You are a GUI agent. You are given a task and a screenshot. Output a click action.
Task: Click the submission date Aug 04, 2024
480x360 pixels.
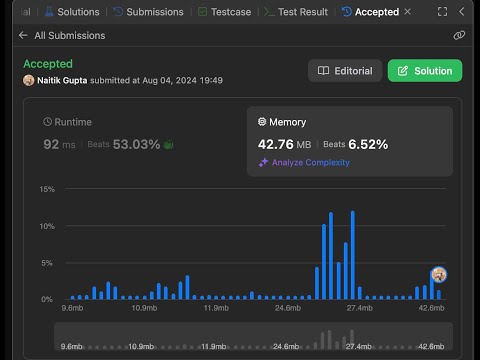(170, 80)
